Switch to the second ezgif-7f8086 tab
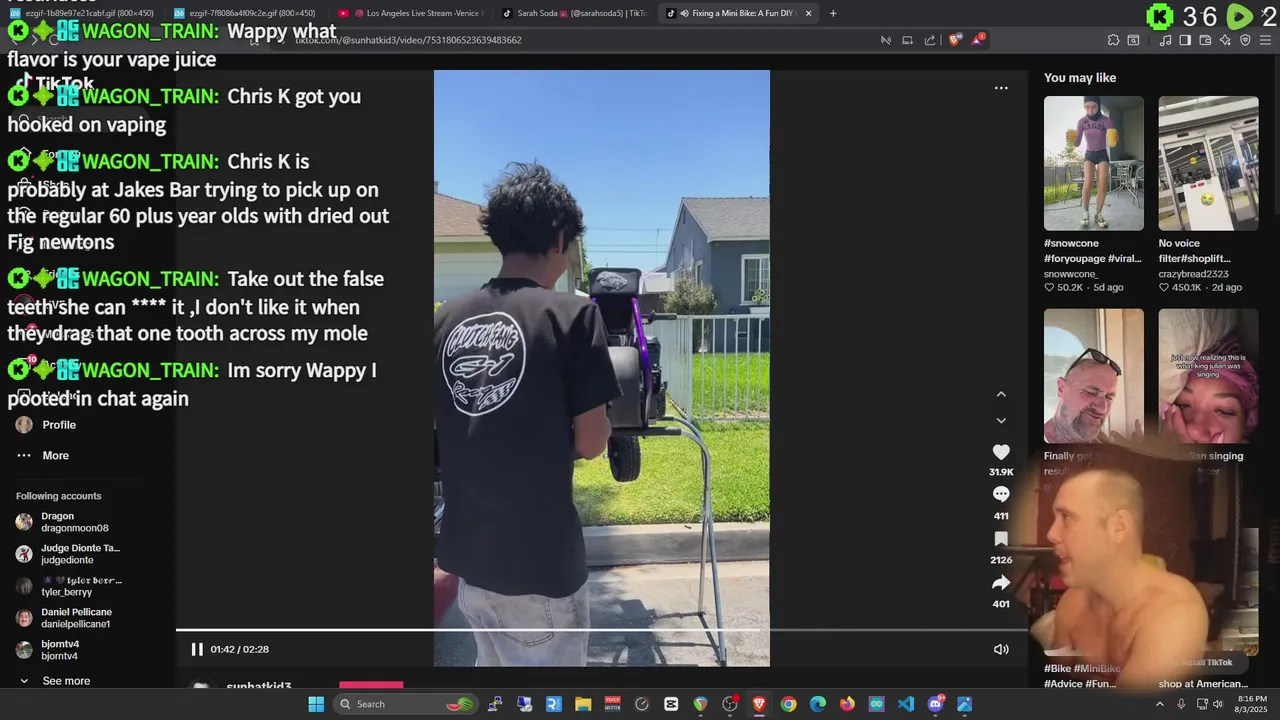 247,13
